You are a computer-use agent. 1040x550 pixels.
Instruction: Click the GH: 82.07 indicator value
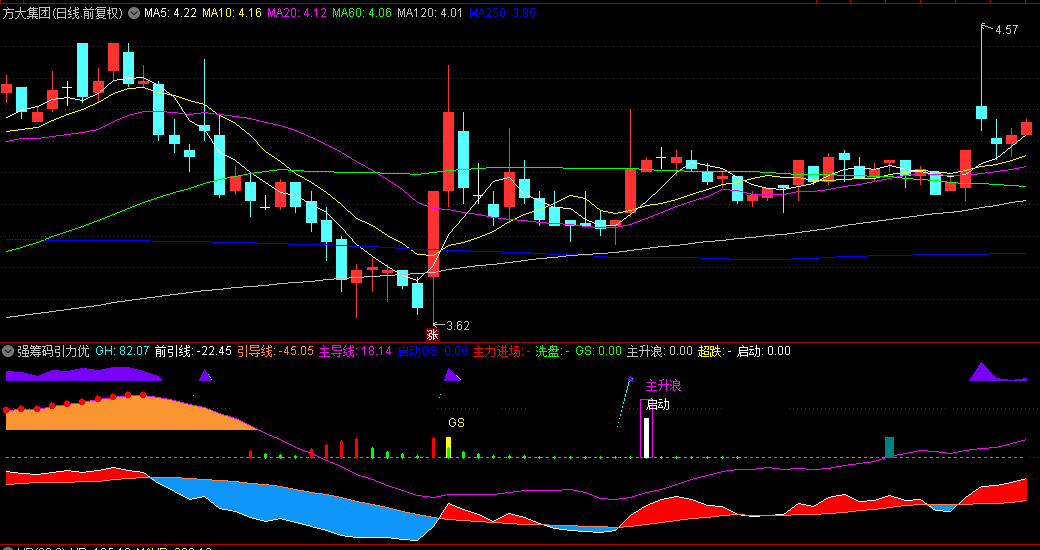click(x=122, y=351)
